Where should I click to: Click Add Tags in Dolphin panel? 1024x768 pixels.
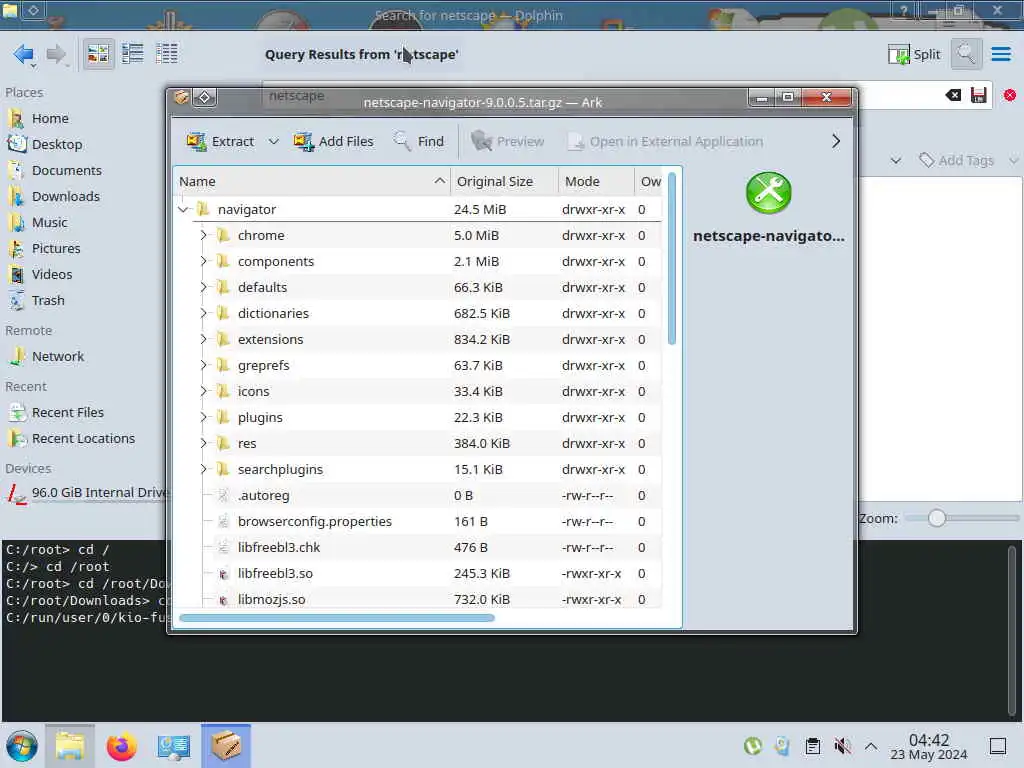coord(957,160)
